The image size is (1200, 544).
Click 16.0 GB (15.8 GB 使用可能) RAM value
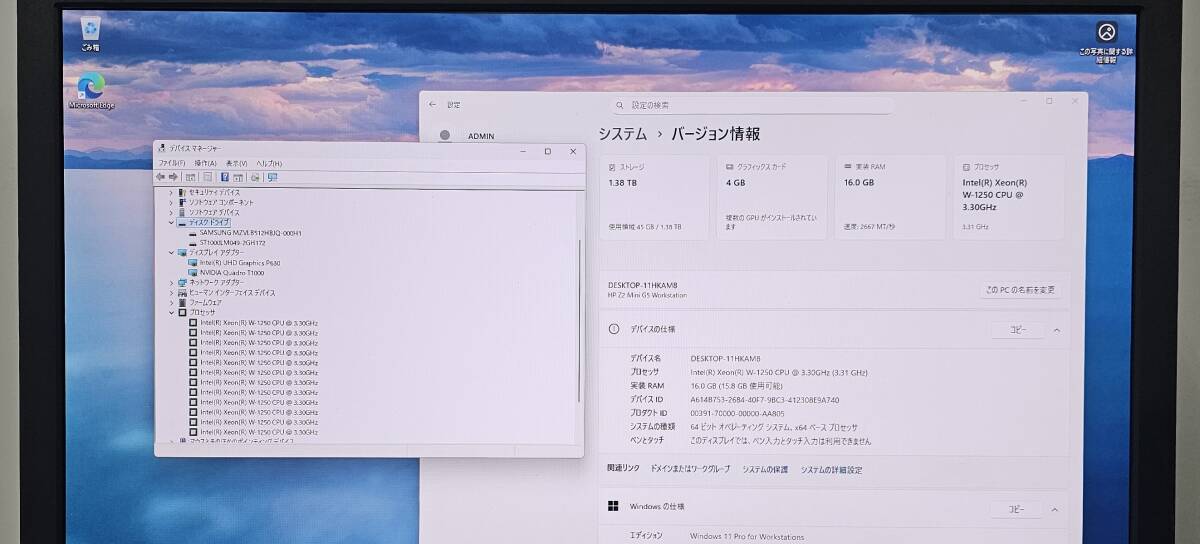pyautogui.click(x=738, y=385)
